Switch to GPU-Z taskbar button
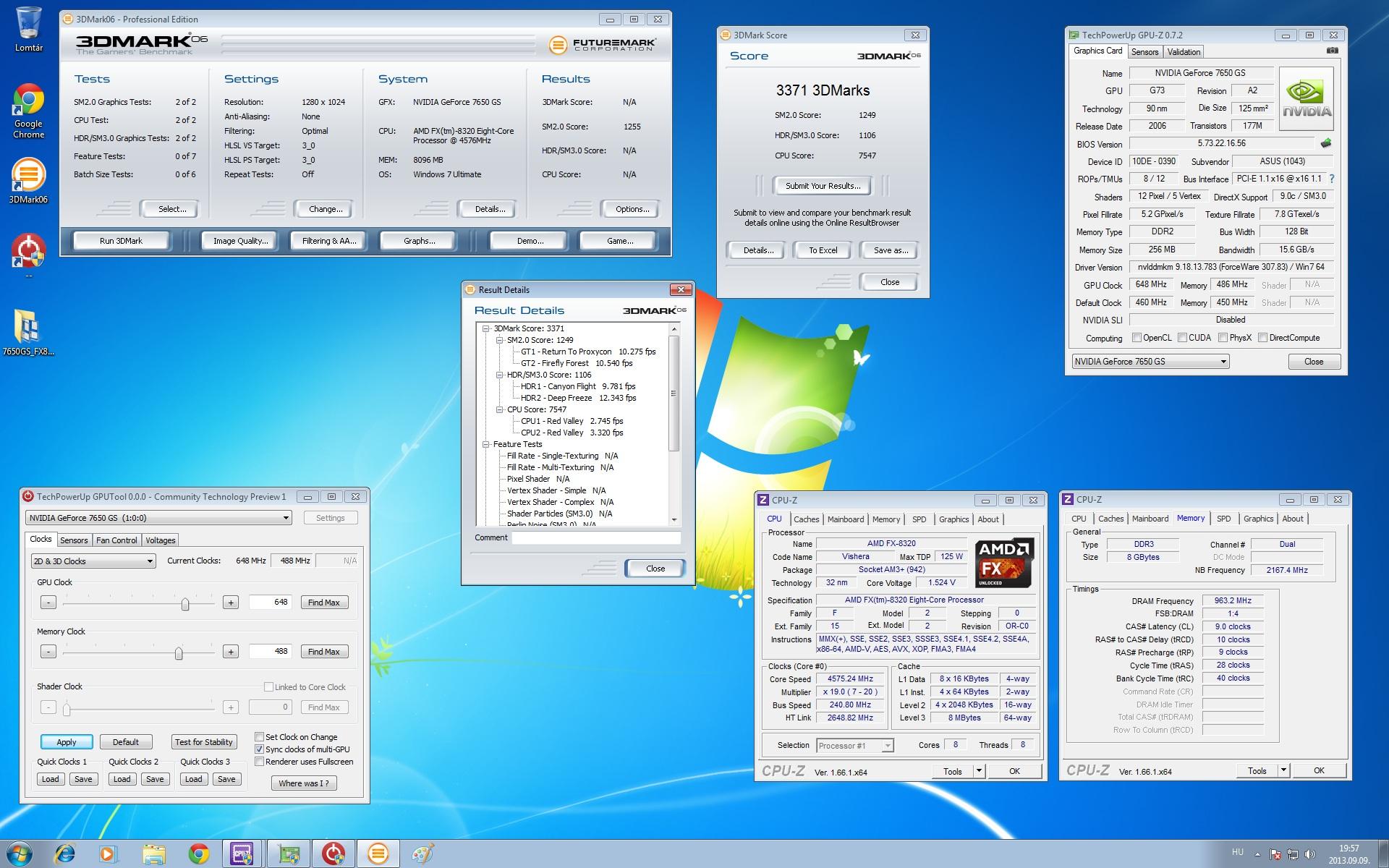The width and height of the screenshot is (1389, 868). pos(288,854)
